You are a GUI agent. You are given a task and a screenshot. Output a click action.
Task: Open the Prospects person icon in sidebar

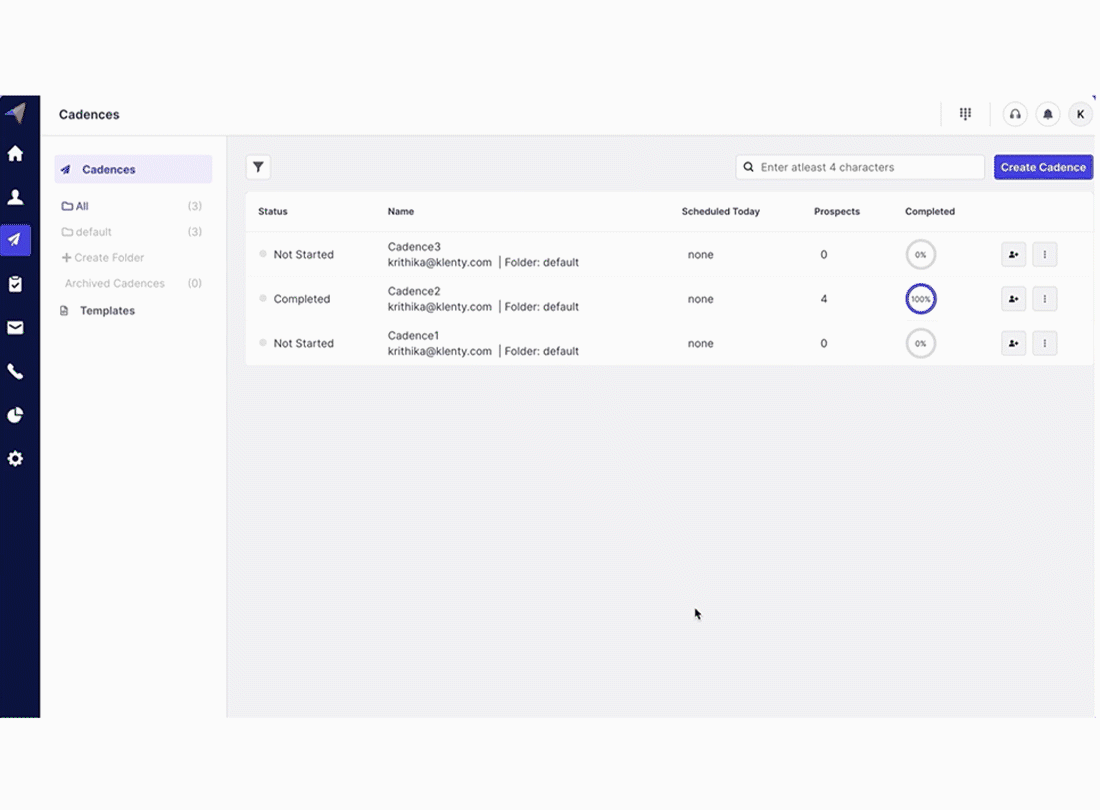[15, 198]
